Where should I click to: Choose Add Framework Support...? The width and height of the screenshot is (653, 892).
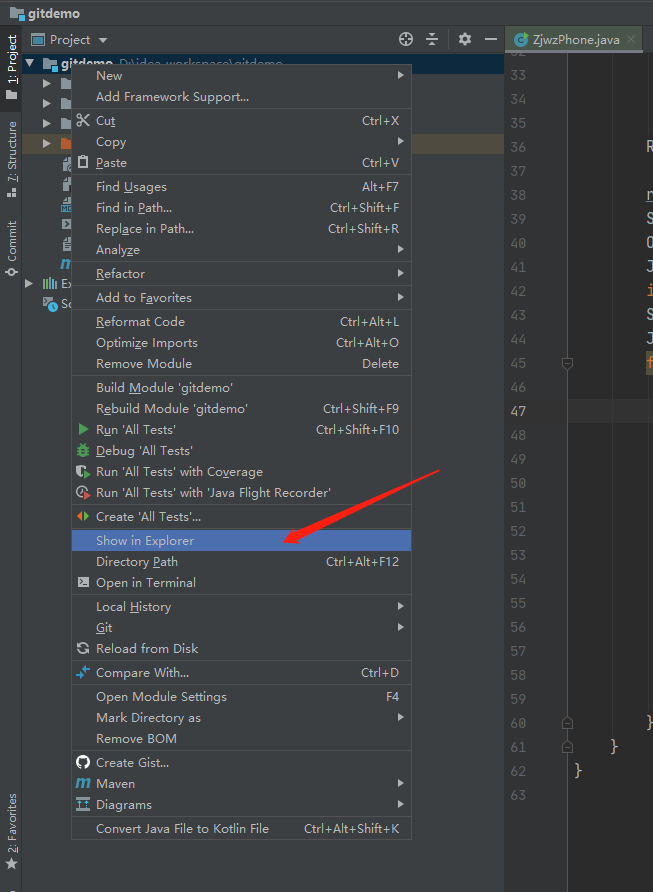click(x=241, y=97)
